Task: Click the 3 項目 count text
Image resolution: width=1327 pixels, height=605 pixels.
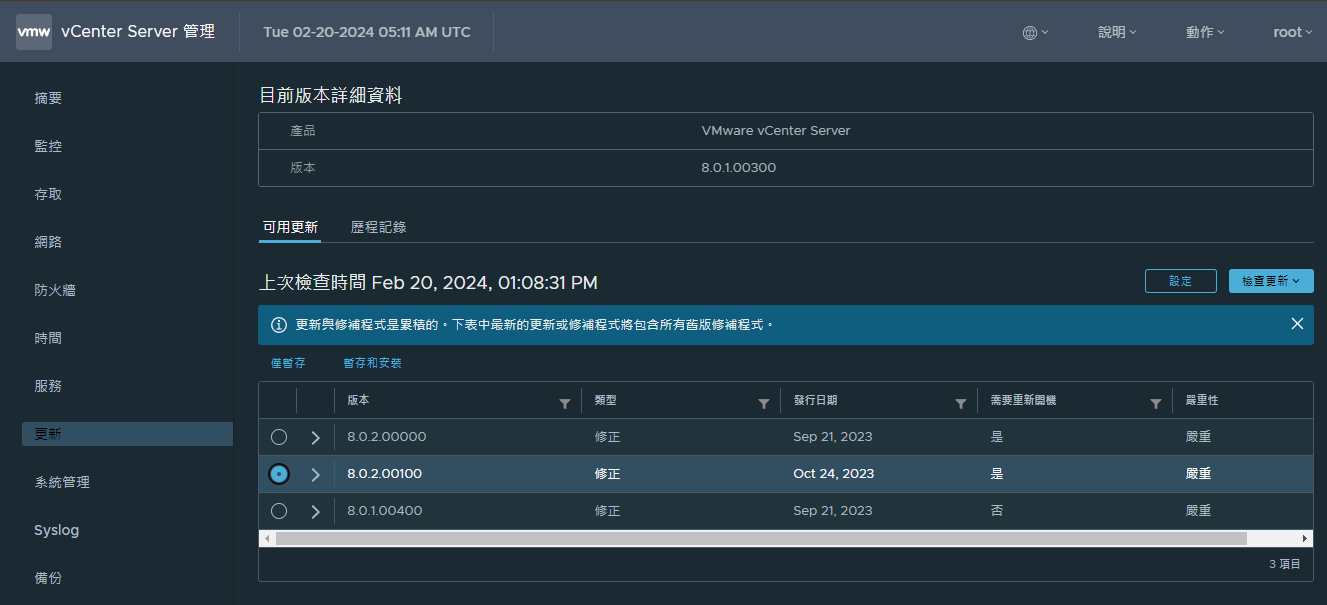Action: [1285, 564]
